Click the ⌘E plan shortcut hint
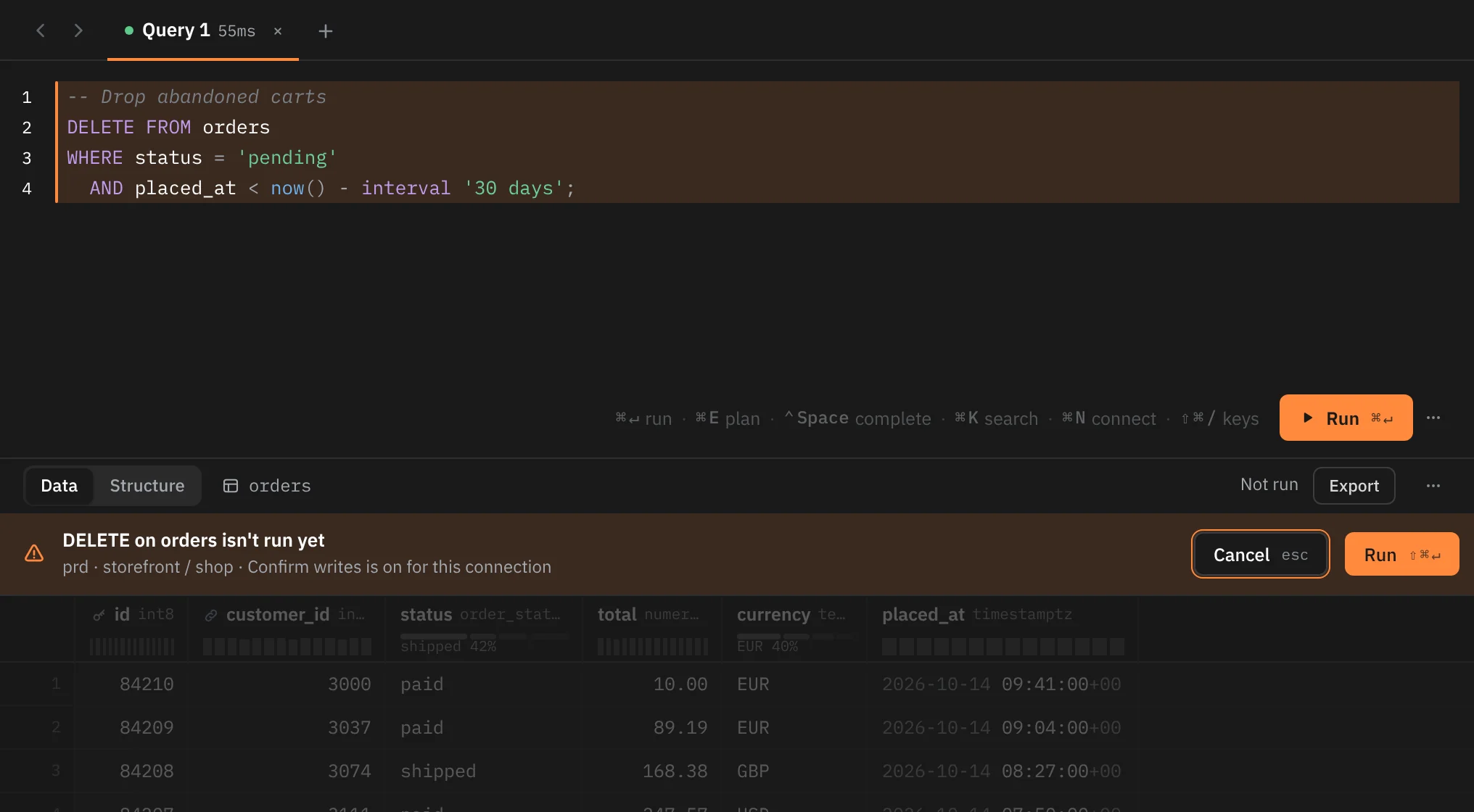 728,418
